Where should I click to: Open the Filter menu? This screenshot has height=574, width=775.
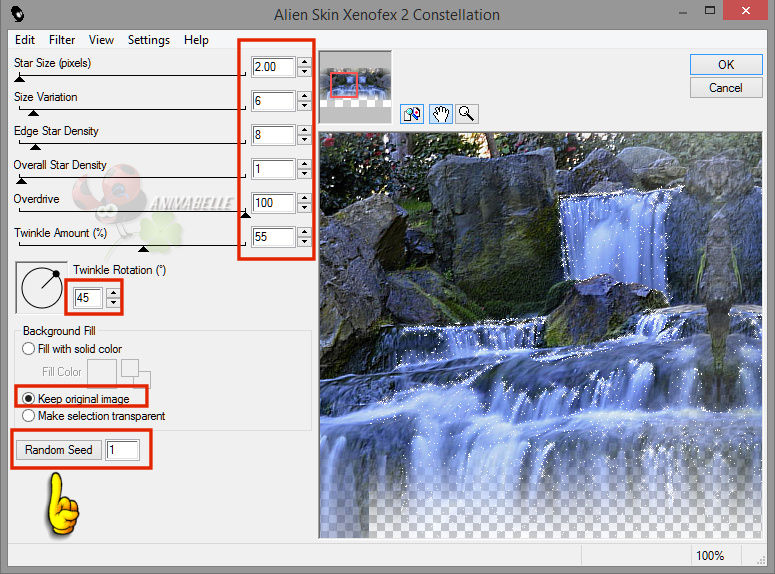pos(62,40)
